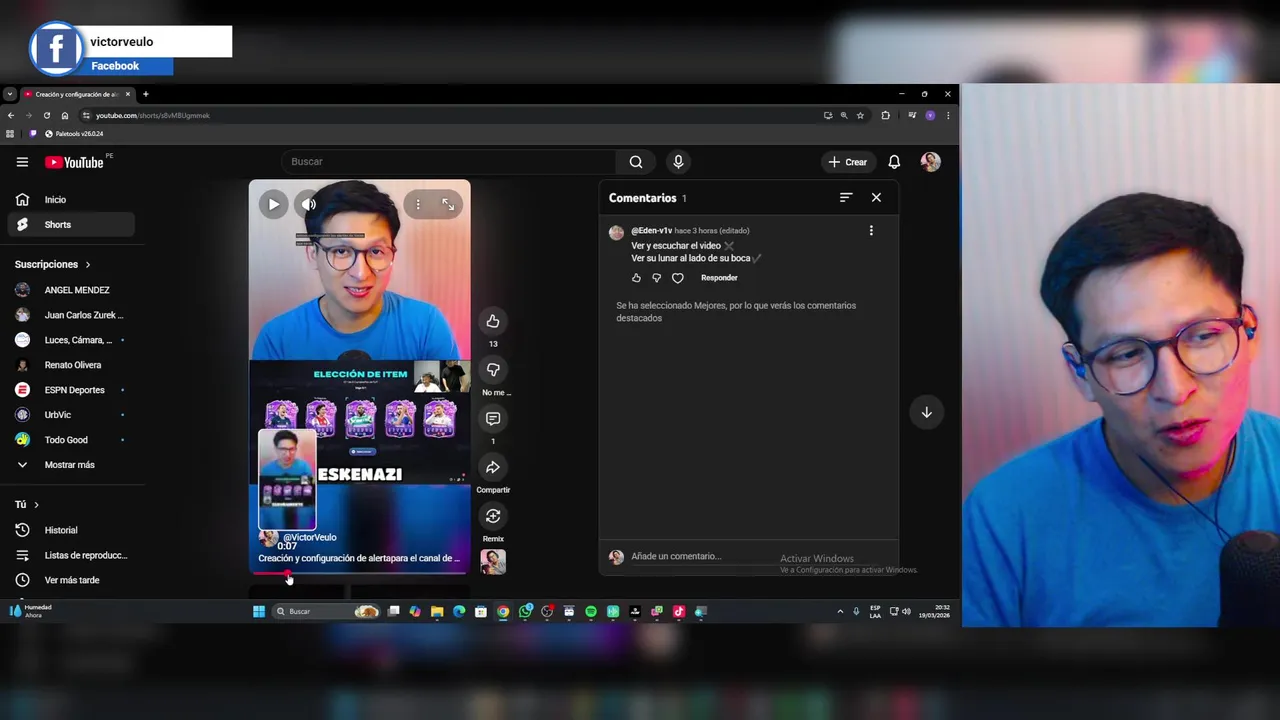Go to Inicio in the sidebar
Image resolution: width=1280 pixels, height=720 pixels.
(70, 200)
